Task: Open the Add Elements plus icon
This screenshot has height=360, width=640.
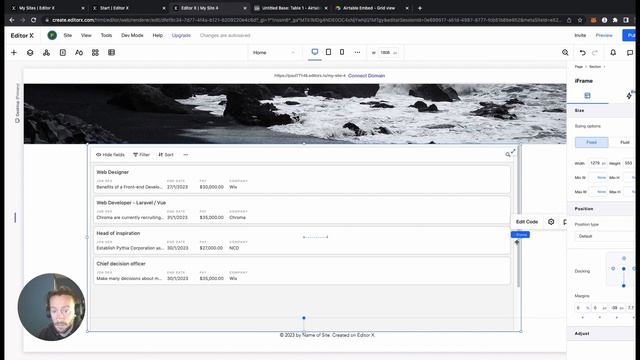Action: pos(14,52)
